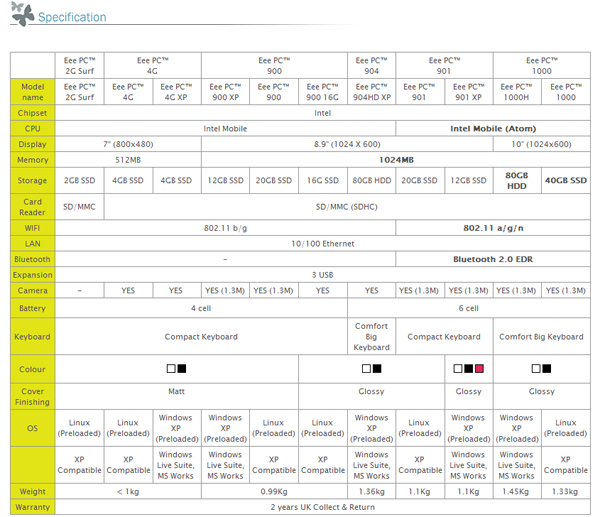Click the Warranty row header
Screen dimensions: 600x517
coord(33,507)
